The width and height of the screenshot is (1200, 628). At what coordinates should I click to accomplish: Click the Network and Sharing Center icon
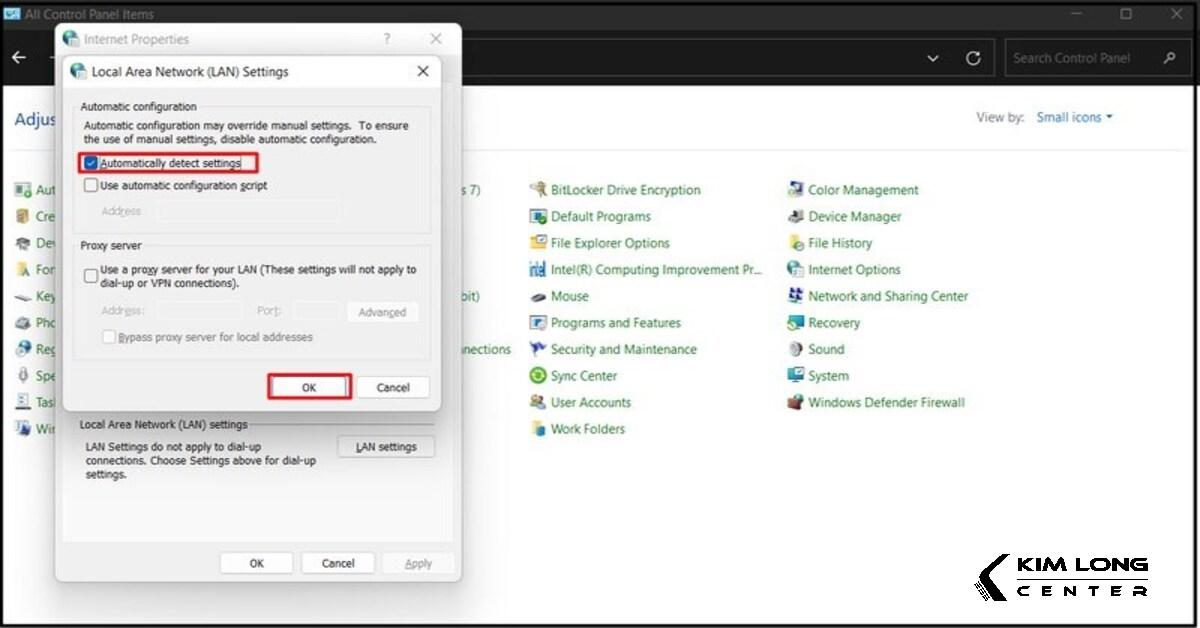click(x=796, y=296)
